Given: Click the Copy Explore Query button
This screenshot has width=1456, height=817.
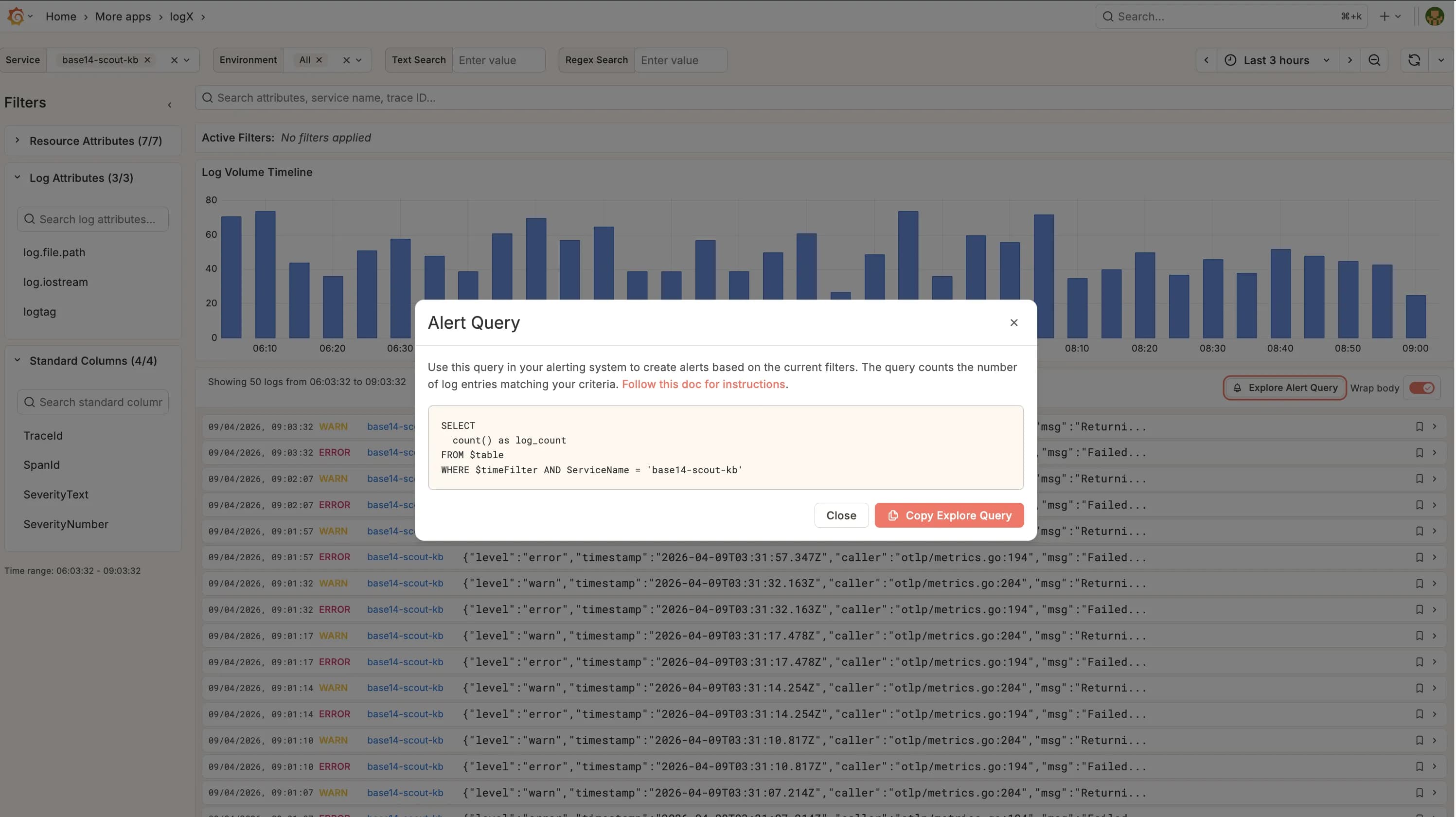Looking at the screenshot, I should pos(949,515).
